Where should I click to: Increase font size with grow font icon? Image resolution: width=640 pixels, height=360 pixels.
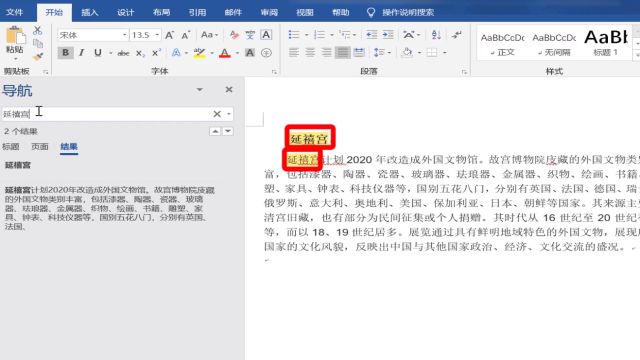tap(169, 35)
